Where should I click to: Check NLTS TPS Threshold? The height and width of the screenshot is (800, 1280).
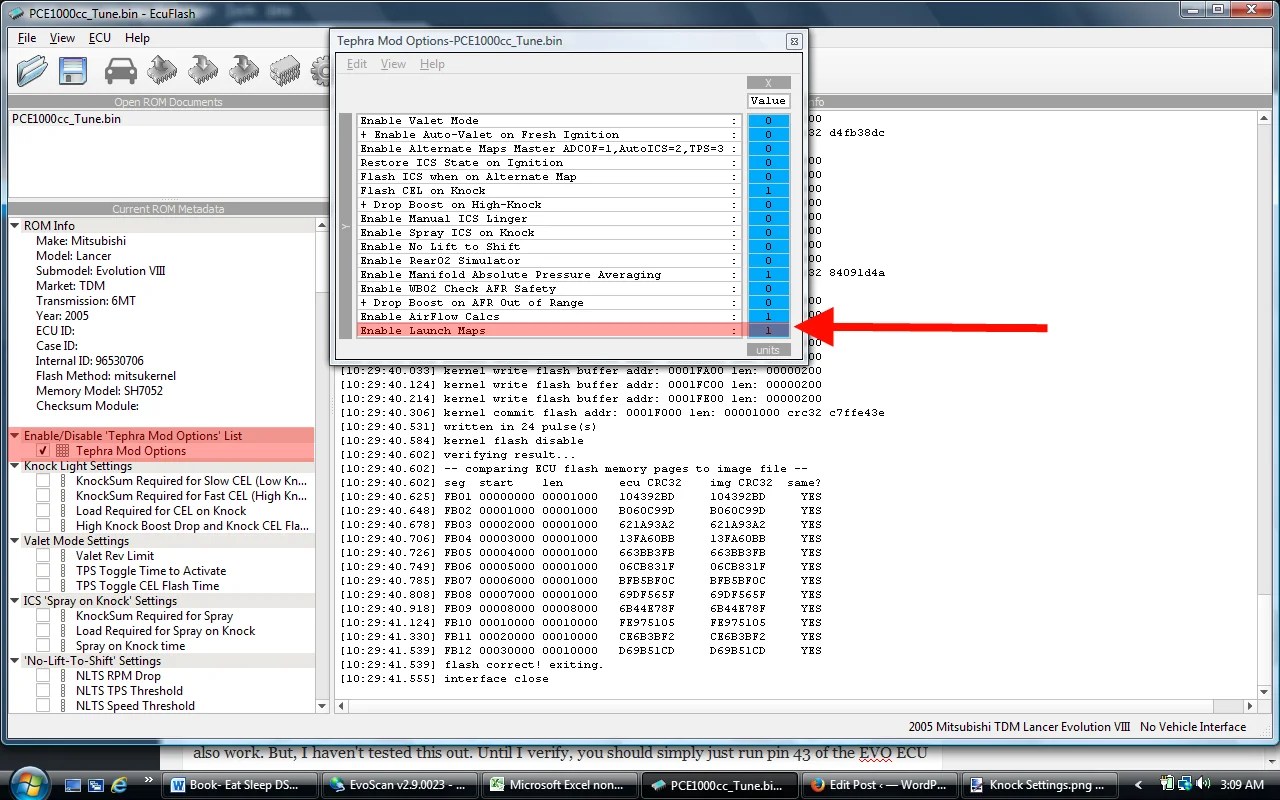point(43,691)
